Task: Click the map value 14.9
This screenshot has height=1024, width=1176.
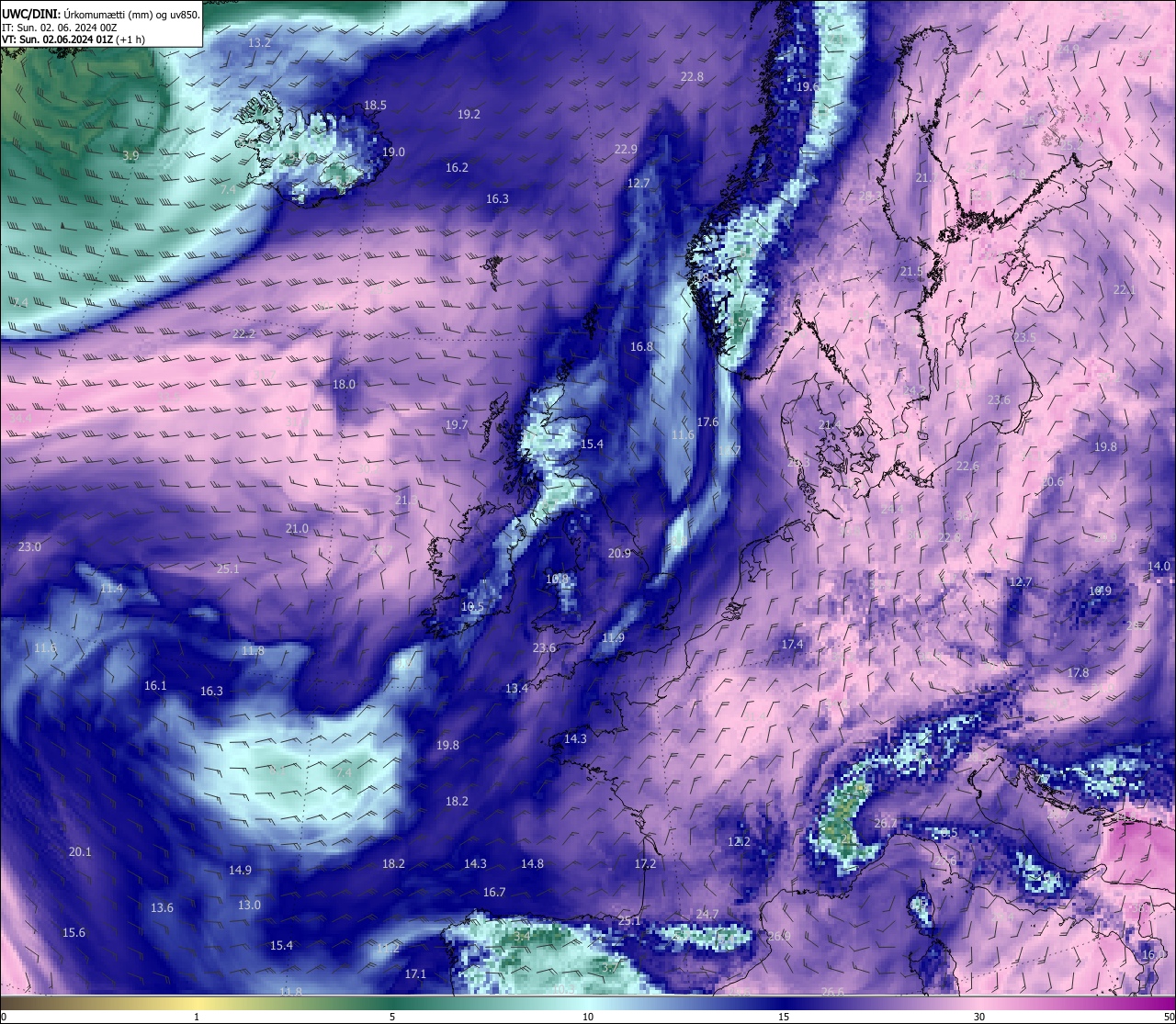Action: 240,871
